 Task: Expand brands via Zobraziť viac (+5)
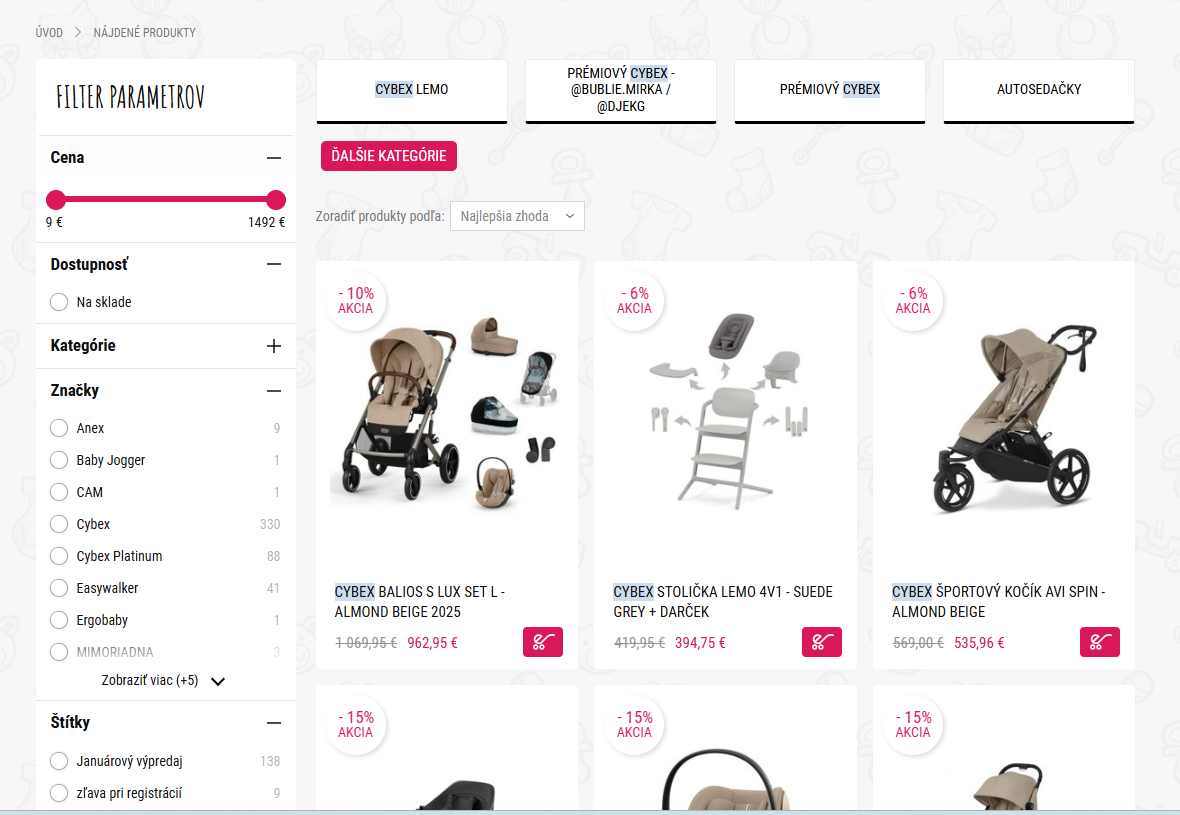163,680
